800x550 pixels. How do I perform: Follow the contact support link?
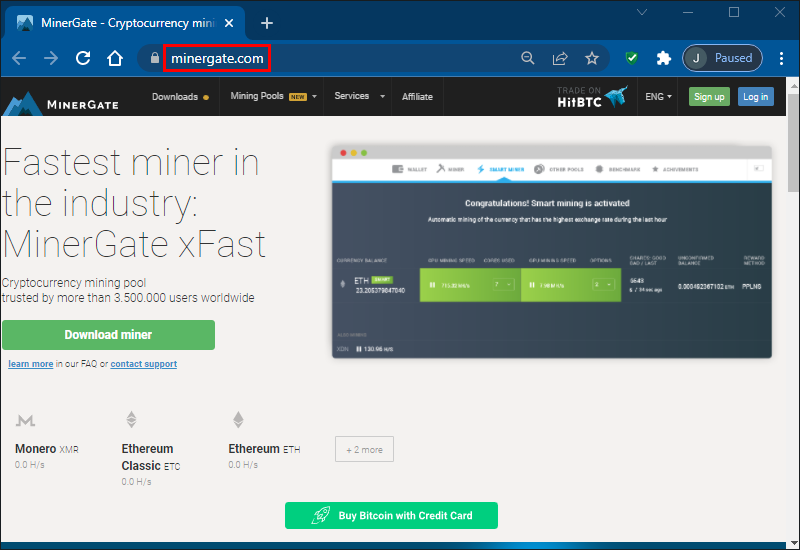[x=143, y=364]
